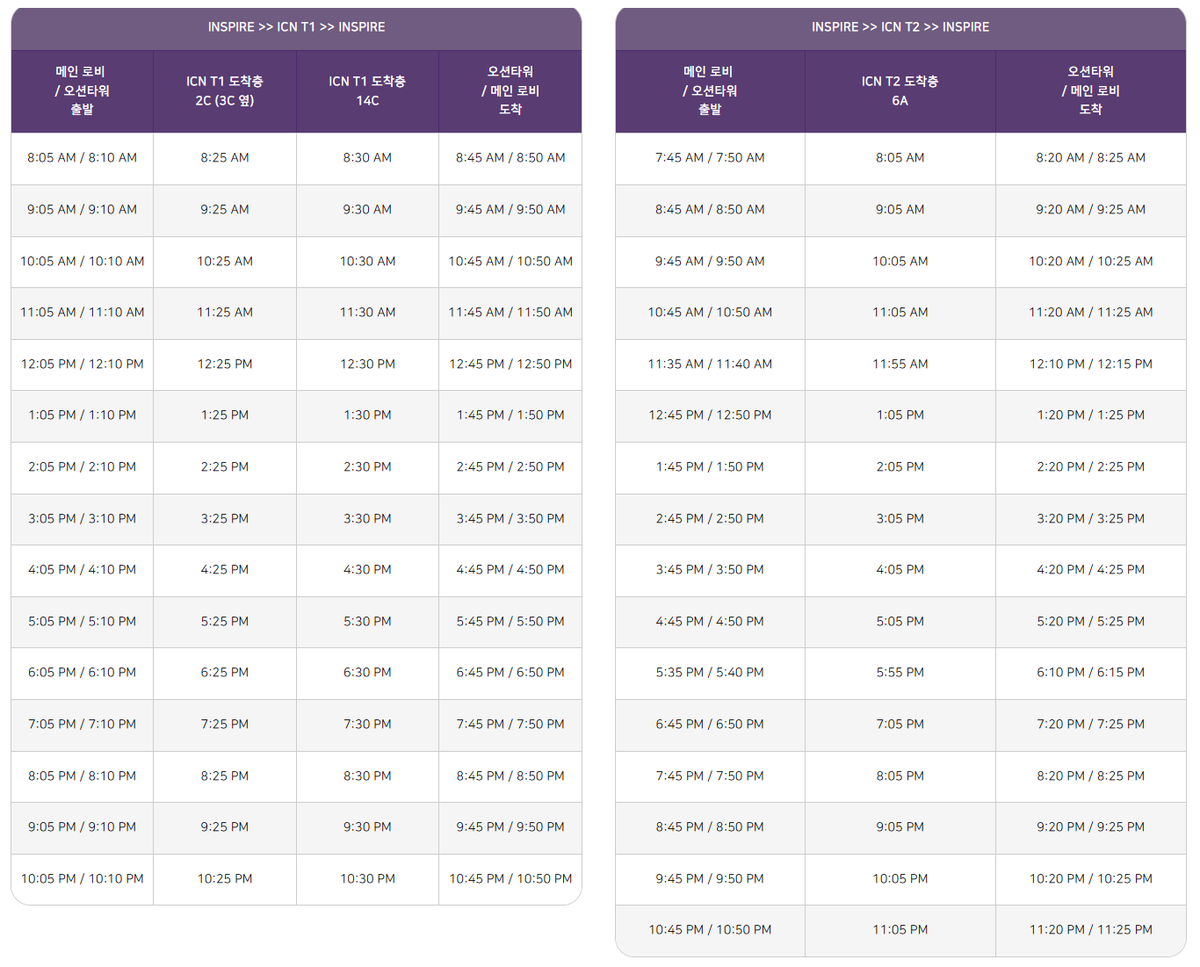Select the '9:20 AM / 9:25 AM' arrival cell
Viewport: 1200px width, 967px height.
click(1091, 210)
